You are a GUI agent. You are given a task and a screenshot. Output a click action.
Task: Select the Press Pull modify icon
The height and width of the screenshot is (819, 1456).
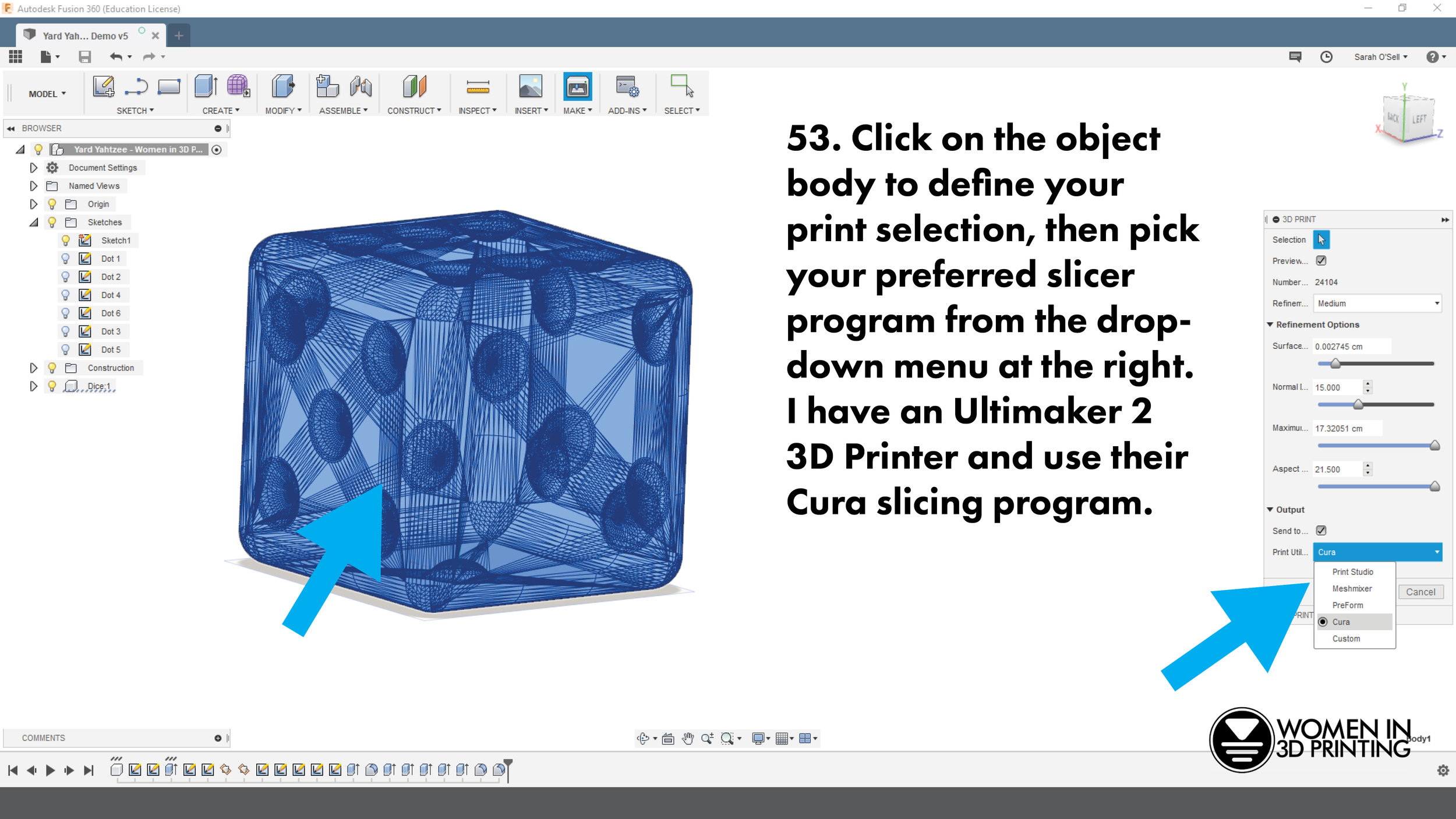pyautogui.click(x=283, y=86)
